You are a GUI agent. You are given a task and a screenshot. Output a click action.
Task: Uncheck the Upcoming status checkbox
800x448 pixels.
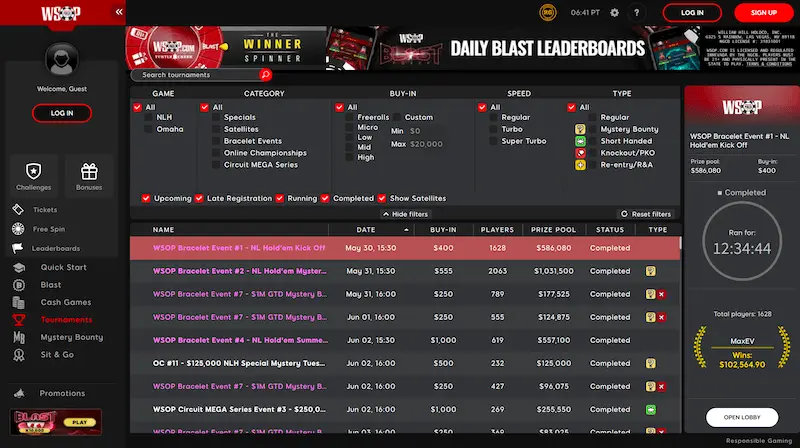(x=146, y=198)
